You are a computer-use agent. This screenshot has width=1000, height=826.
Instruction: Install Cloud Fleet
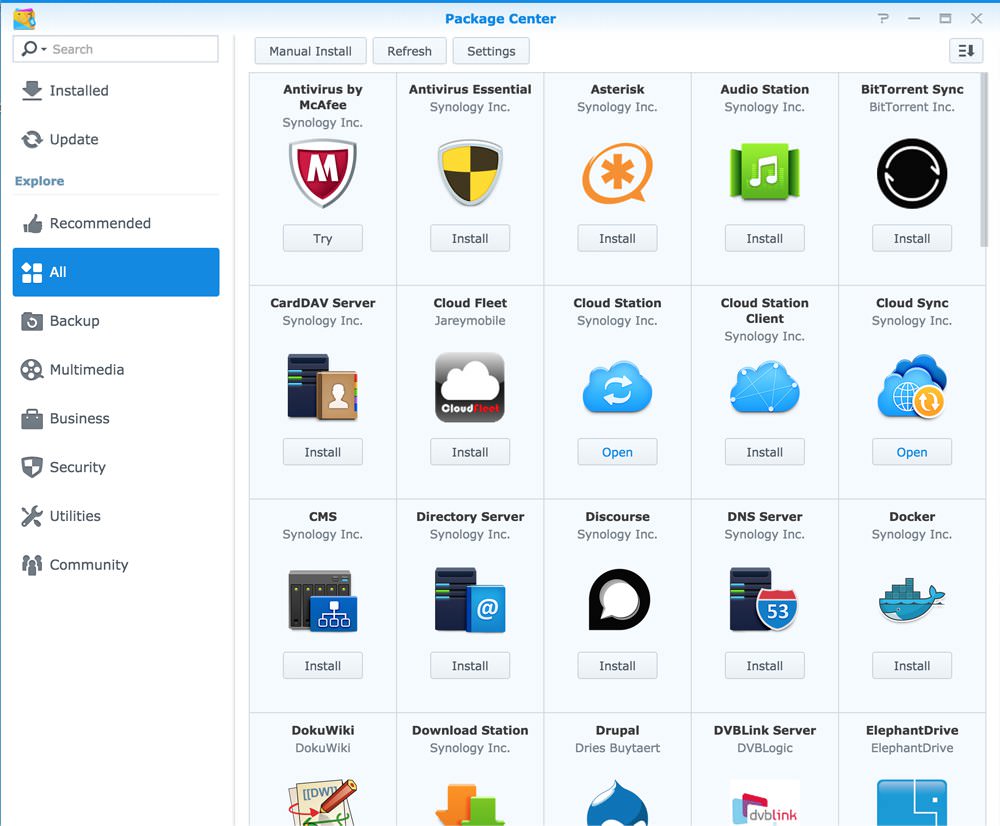point(470,452)
